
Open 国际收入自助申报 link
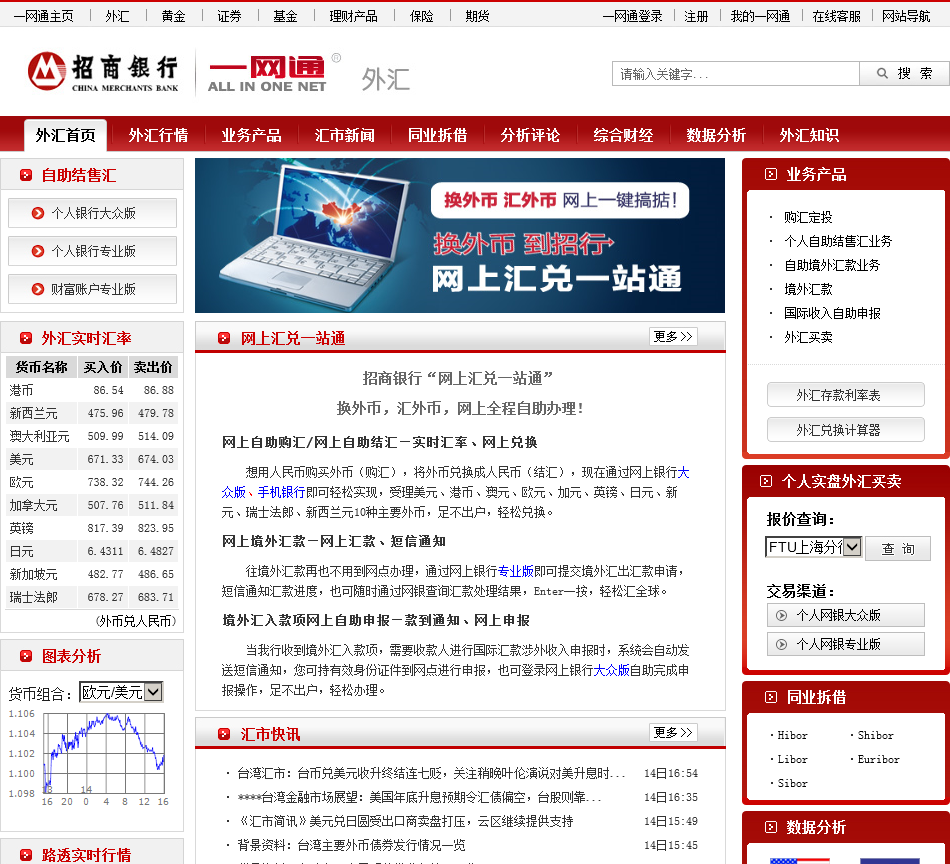(832, 313)
